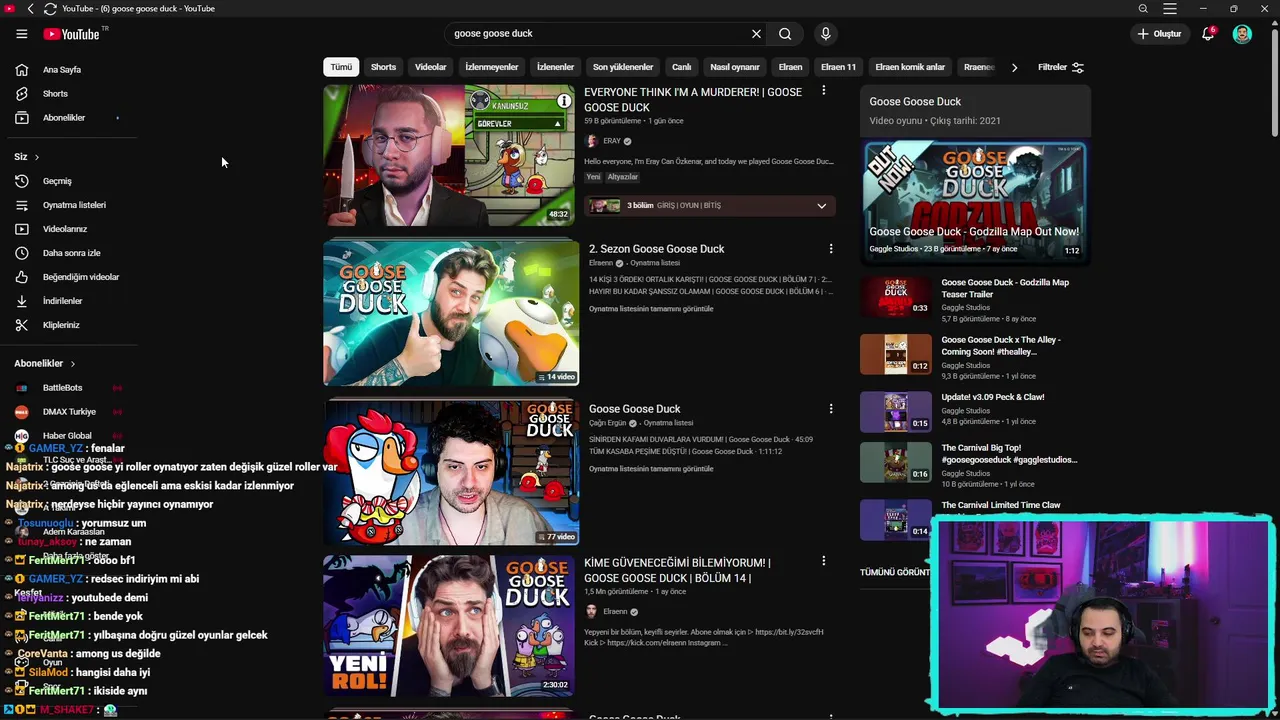The width and height of the screenshot is (1280, 720).
Task: Show more filter chips with the right arrow
Action: 1014,67
